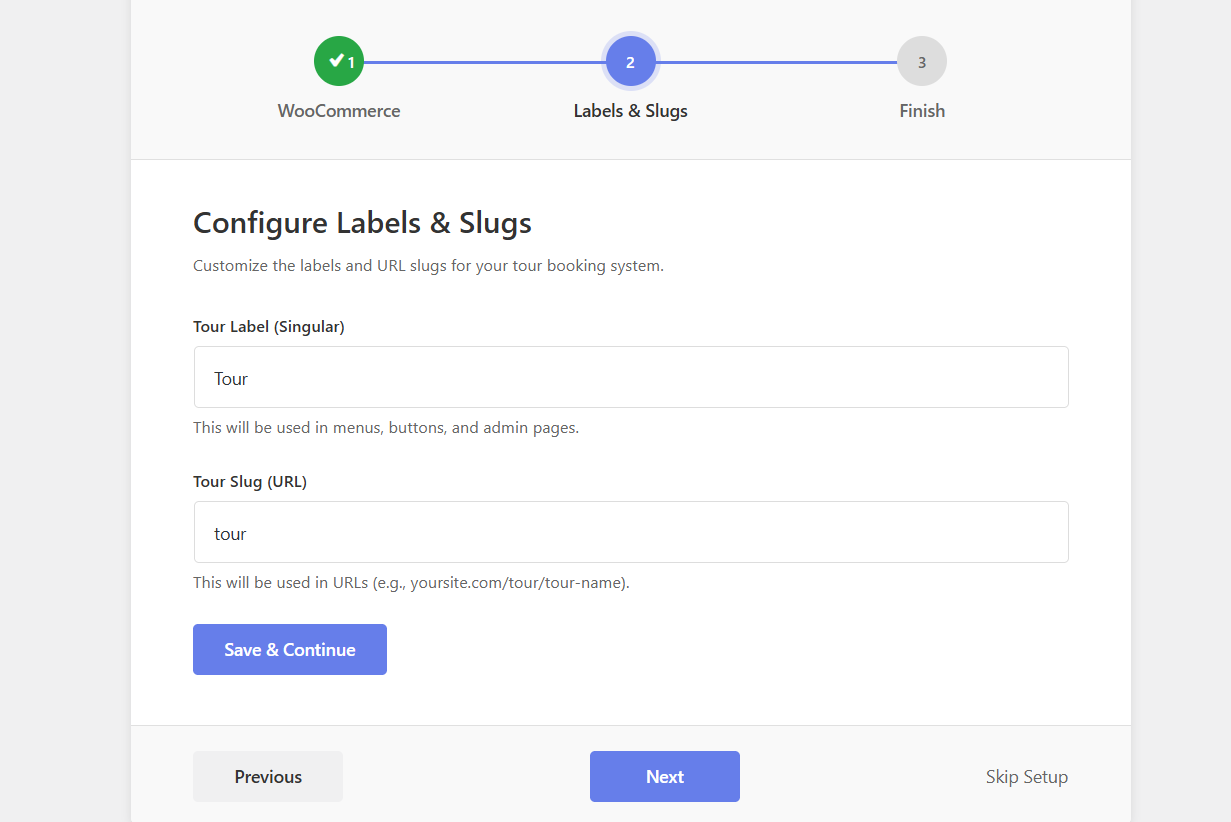Viewport: 1231px width, 822px height.
Task: Click the Skip Setup link
Action: [x=1026, y=777]
